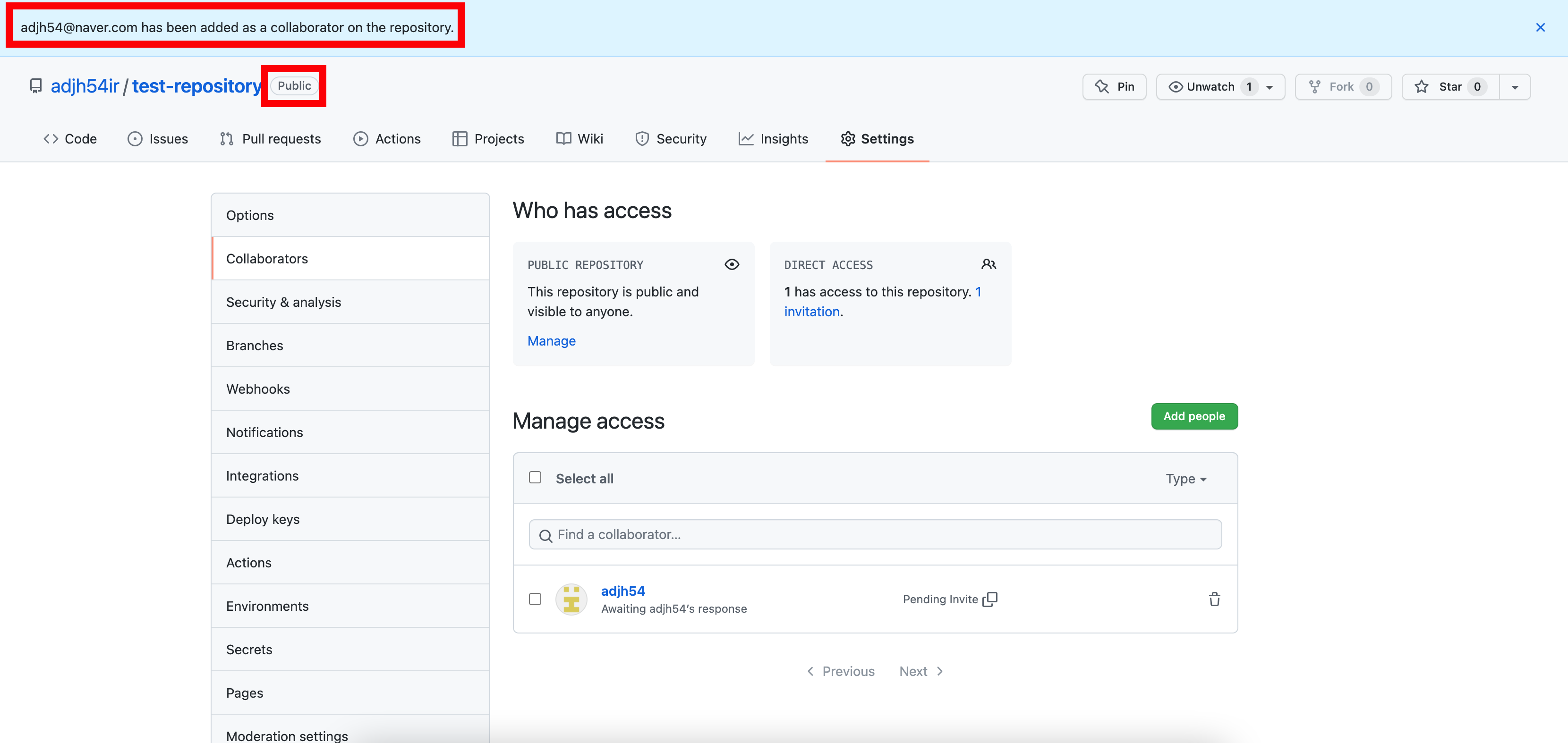
Task: Click the Manage visibility link
Action: (551, 341)
